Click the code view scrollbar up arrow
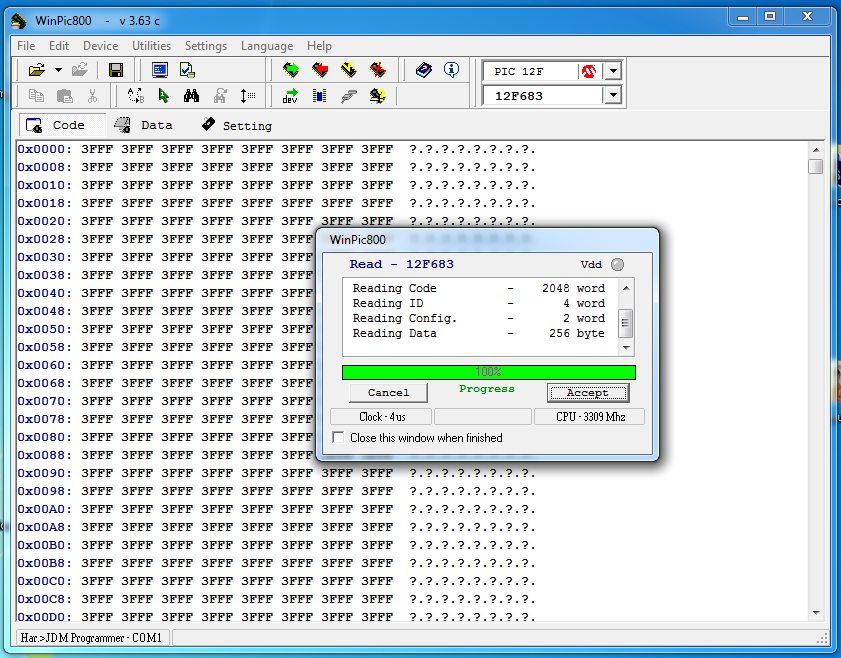This screenshot has width=841, height=658. coord(816,150)
